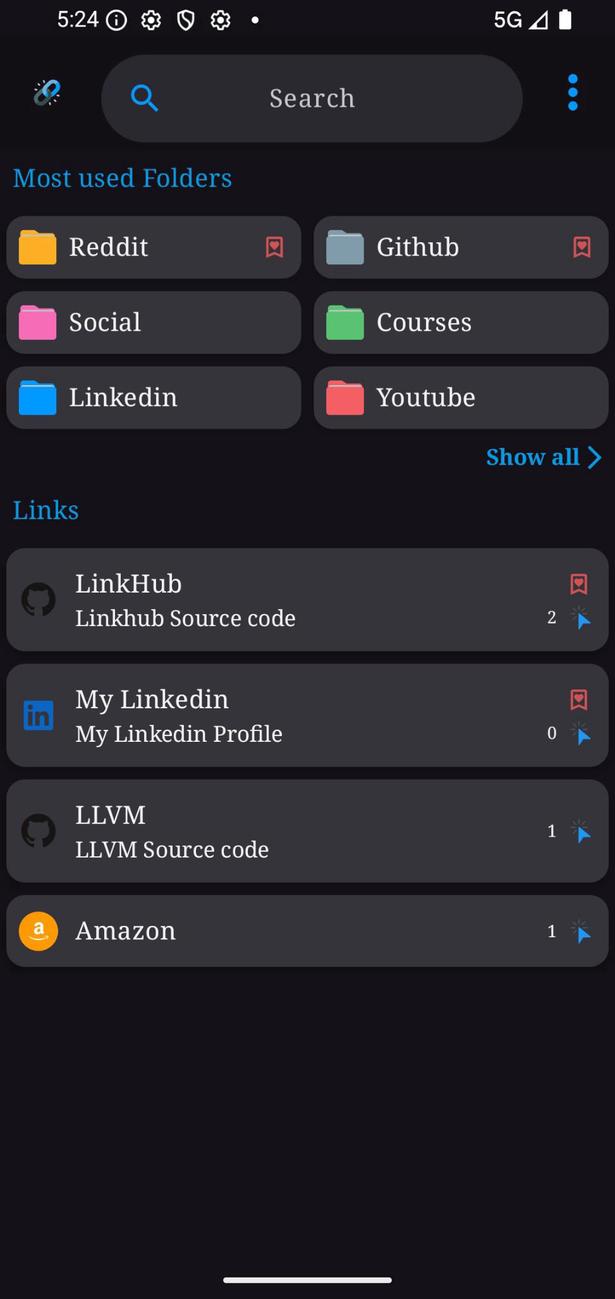Tap the LinkedIn icon on My Linkedin entry

tap(38, 715)
